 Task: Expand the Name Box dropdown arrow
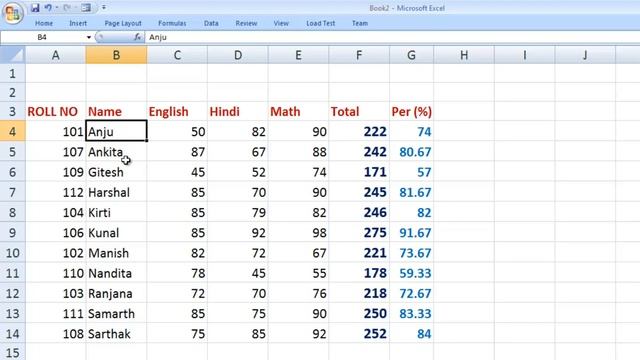pos(89,38)
